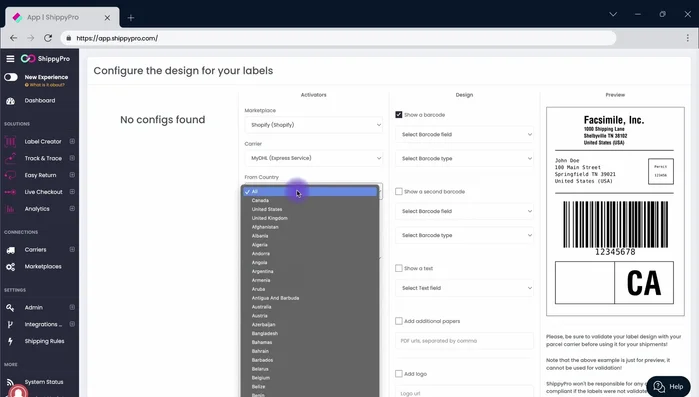699x397 pixels.
Task: Expand Admin submenu plus
Action: coord(72,308)
